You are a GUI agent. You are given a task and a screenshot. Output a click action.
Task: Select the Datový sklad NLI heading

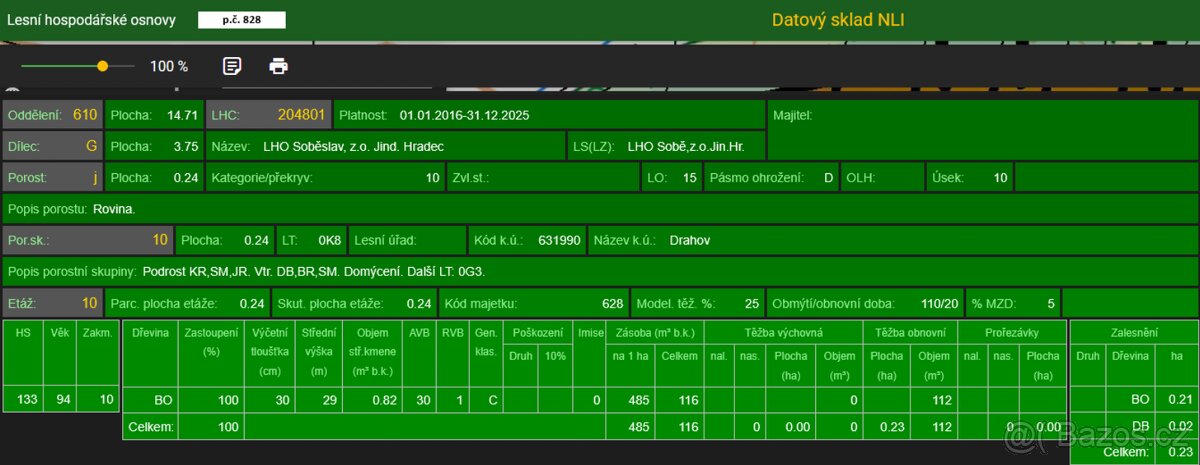click(x=838, y=20)
